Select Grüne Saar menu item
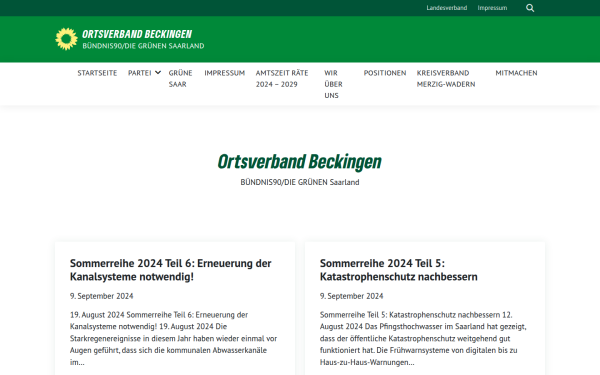The width and height of the screenshot is (600, 375). pos(181,78)
